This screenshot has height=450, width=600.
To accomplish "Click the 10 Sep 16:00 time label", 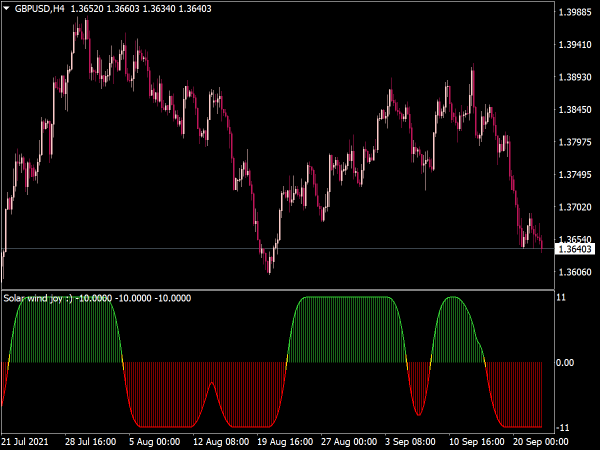I will pos(477,442).
